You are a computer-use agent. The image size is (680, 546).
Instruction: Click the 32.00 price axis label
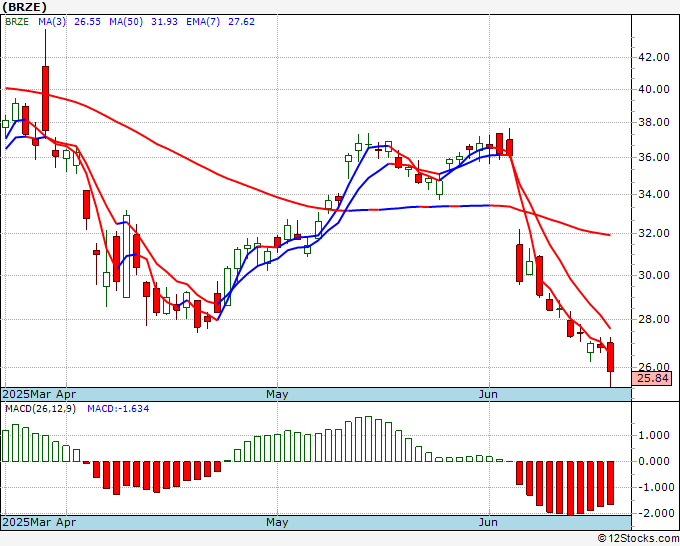pyautogui.click(x=654, y=234)
